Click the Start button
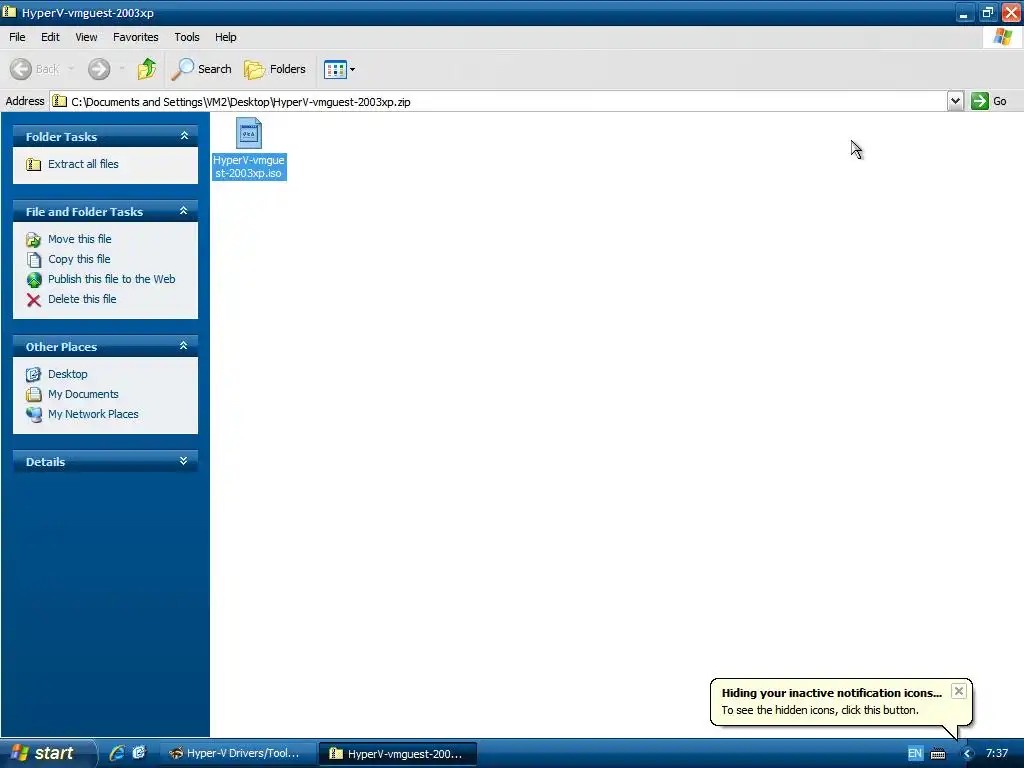1024x768 pixels. tap(47, 753)
